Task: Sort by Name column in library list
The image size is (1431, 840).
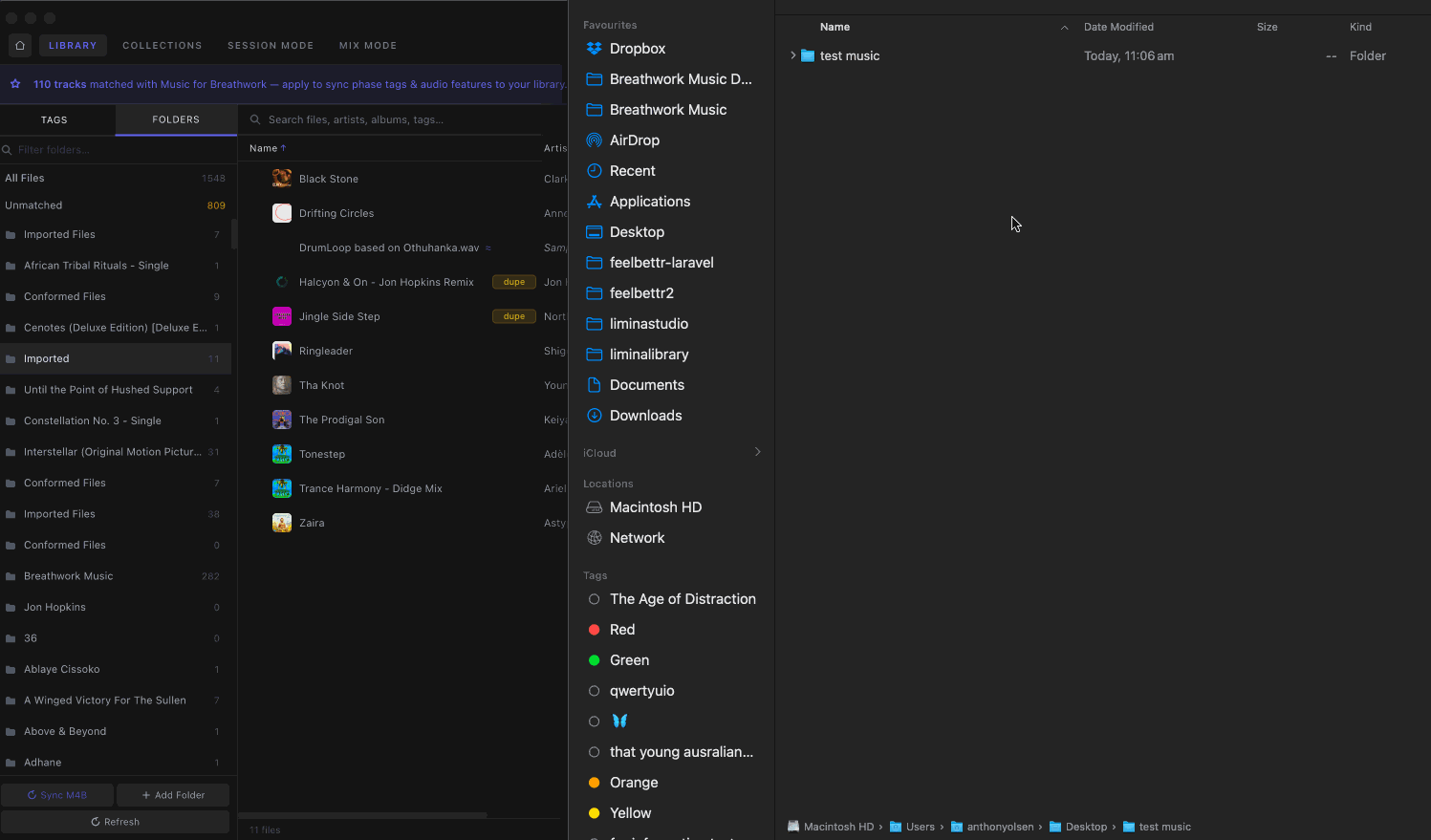Action: tap(268, 148)
